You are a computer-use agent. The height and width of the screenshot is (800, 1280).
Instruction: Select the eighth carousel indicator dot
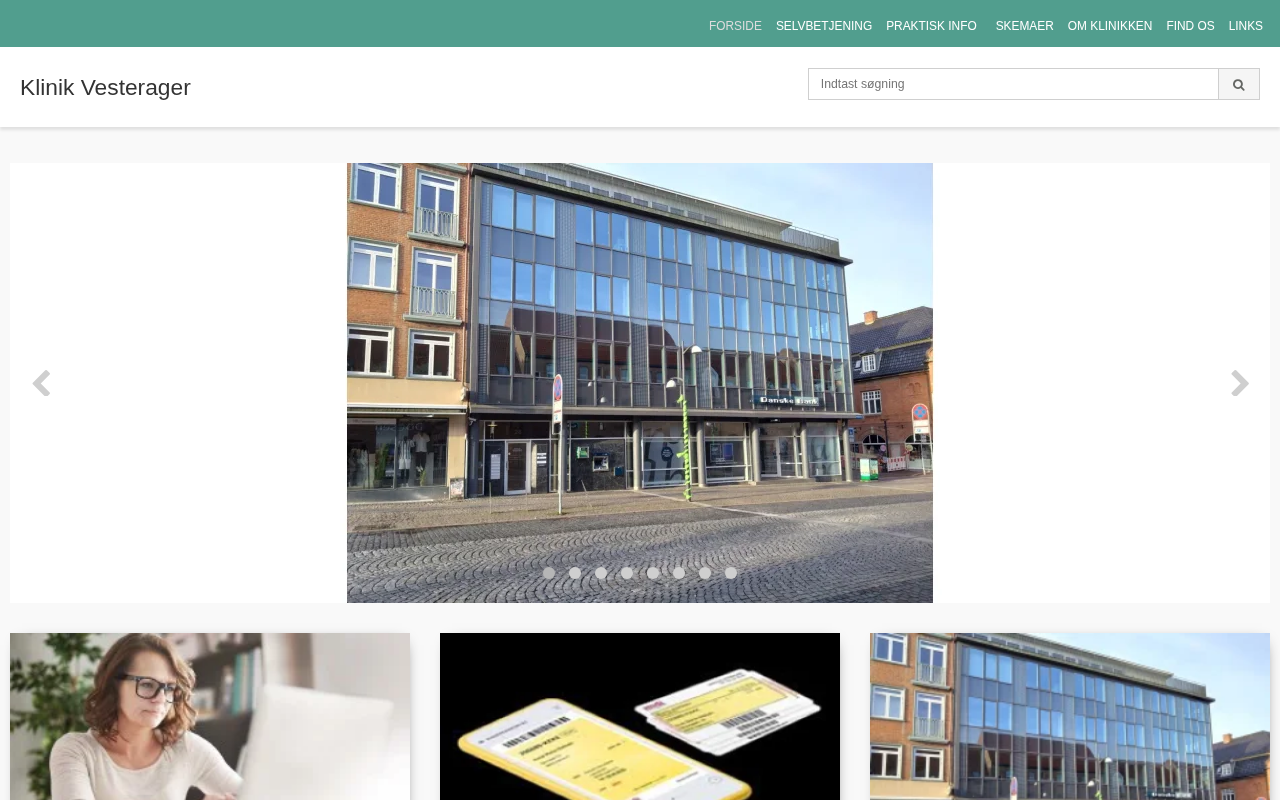(x=731, y=573)
